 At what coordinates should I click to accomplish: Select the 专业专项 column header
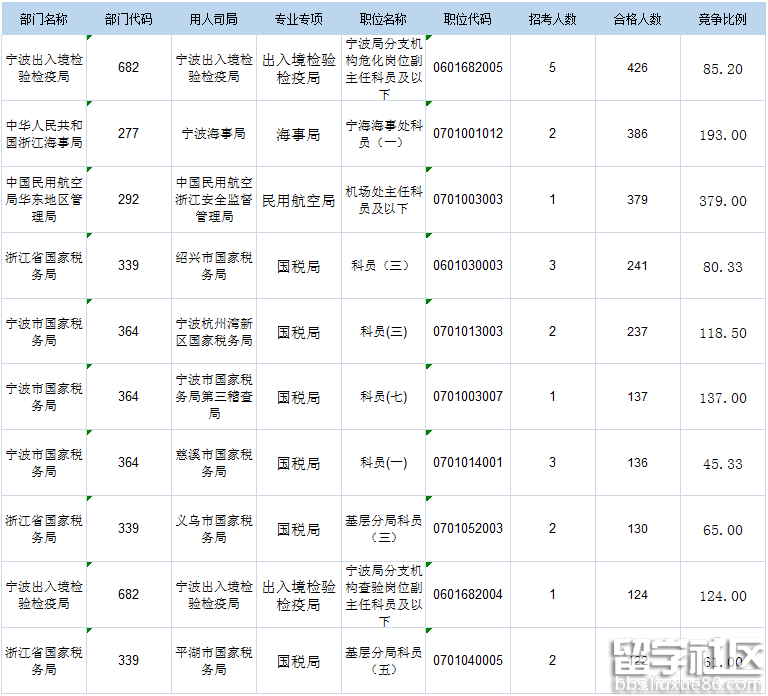(298, 20)
